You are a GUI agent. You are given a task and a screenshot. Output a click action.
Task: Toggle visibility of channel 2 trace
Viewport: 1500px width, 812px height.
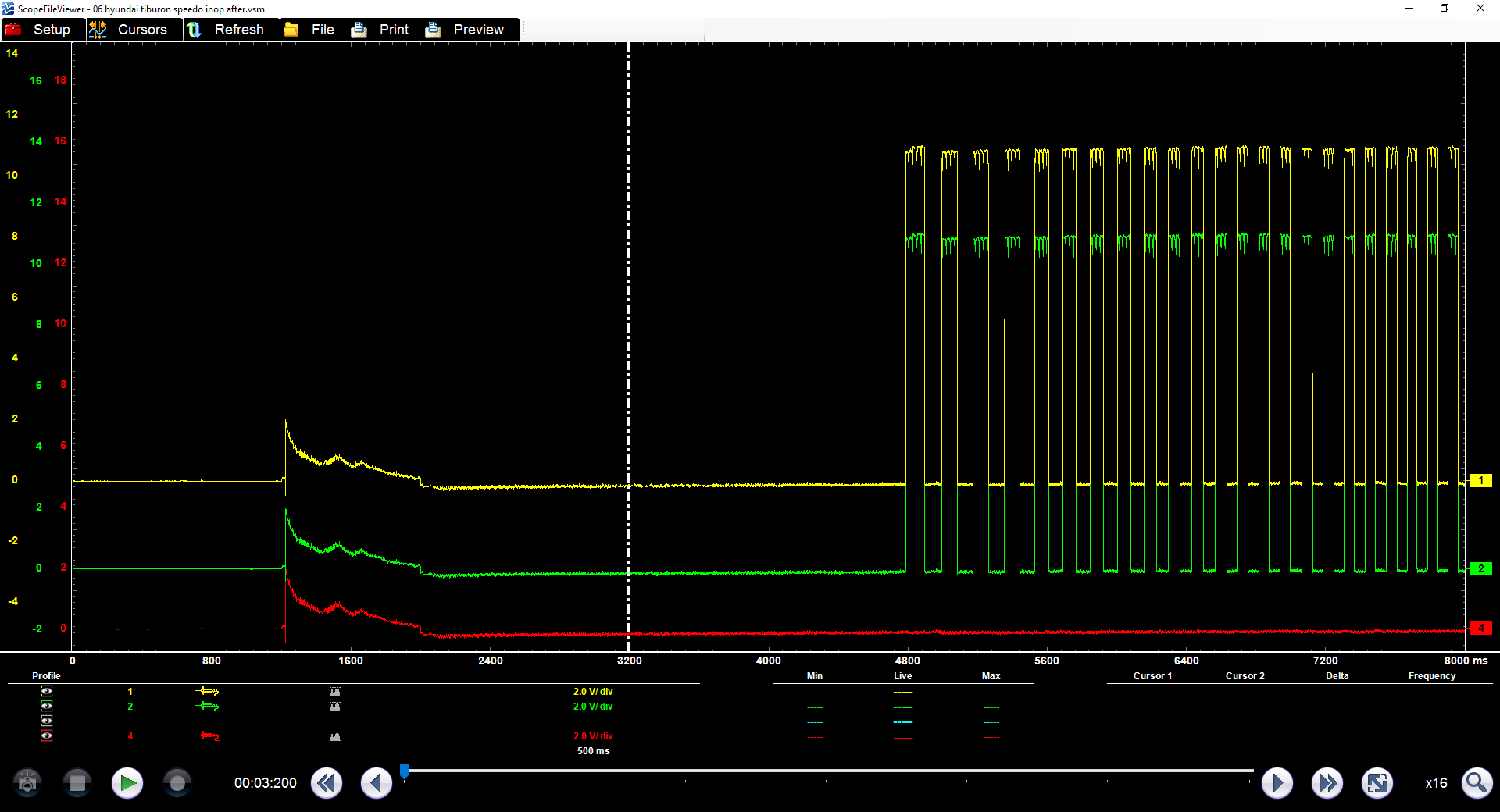(47, 706)
